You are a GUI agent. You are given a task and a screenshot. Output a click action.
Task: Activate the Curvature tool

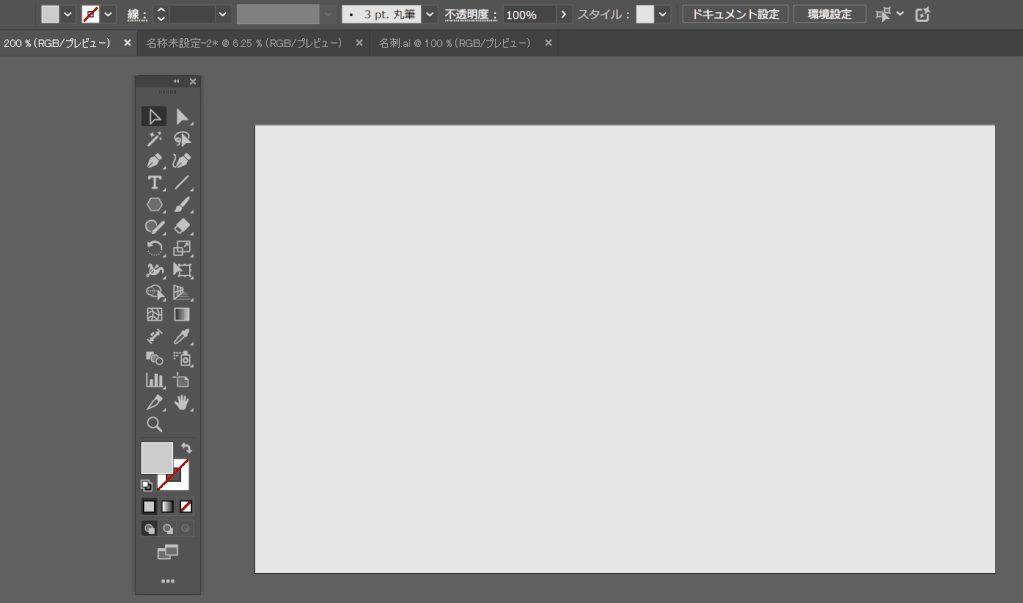click(182, 161)
